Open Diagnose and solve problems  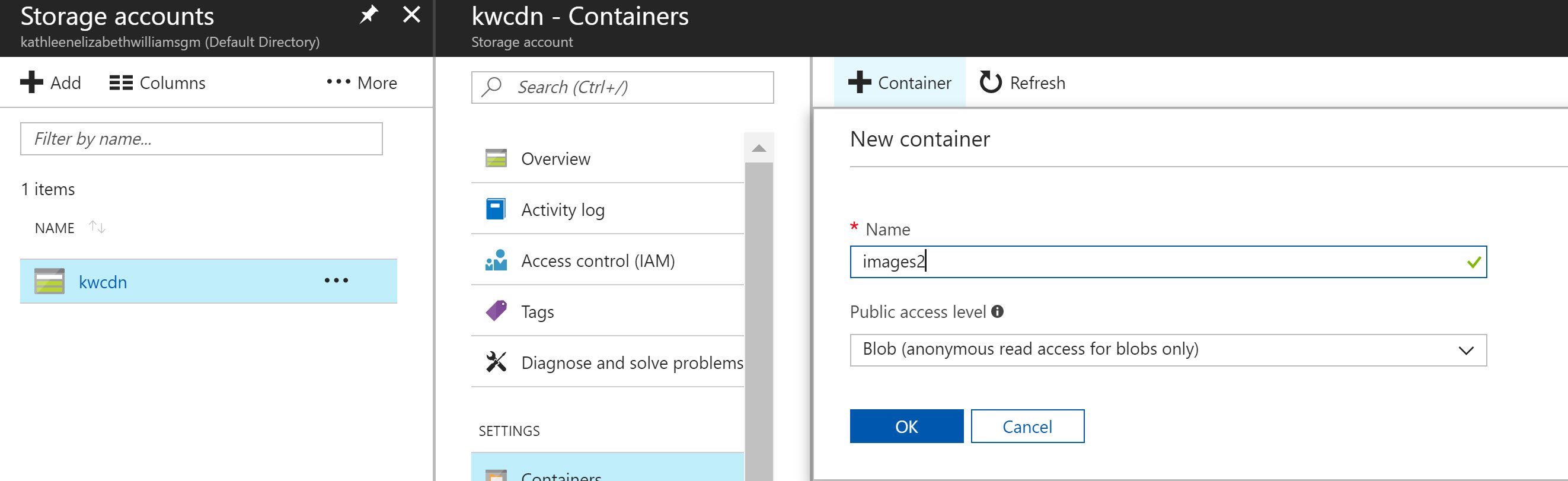(608, 363)
